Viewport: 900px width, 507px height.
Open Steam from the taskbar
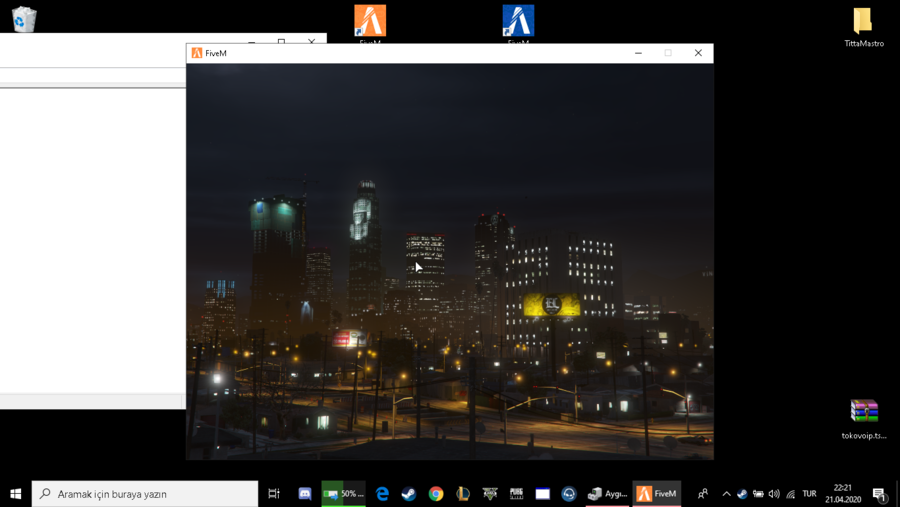pos(409,494)
